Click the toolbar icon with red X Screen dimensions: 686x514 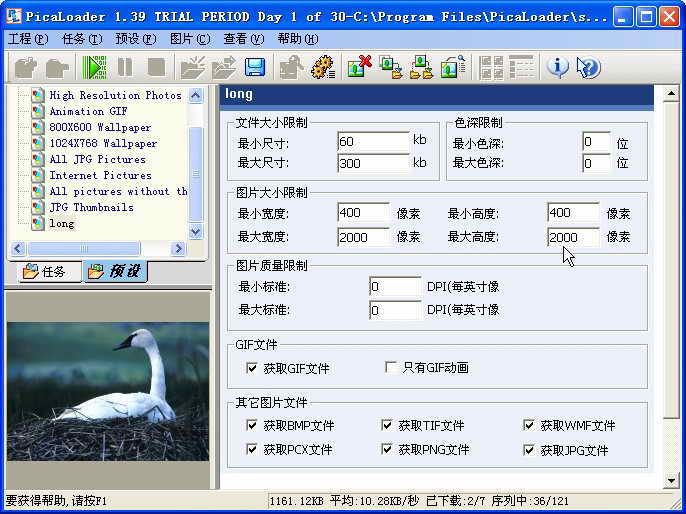[x=359, y=68]
